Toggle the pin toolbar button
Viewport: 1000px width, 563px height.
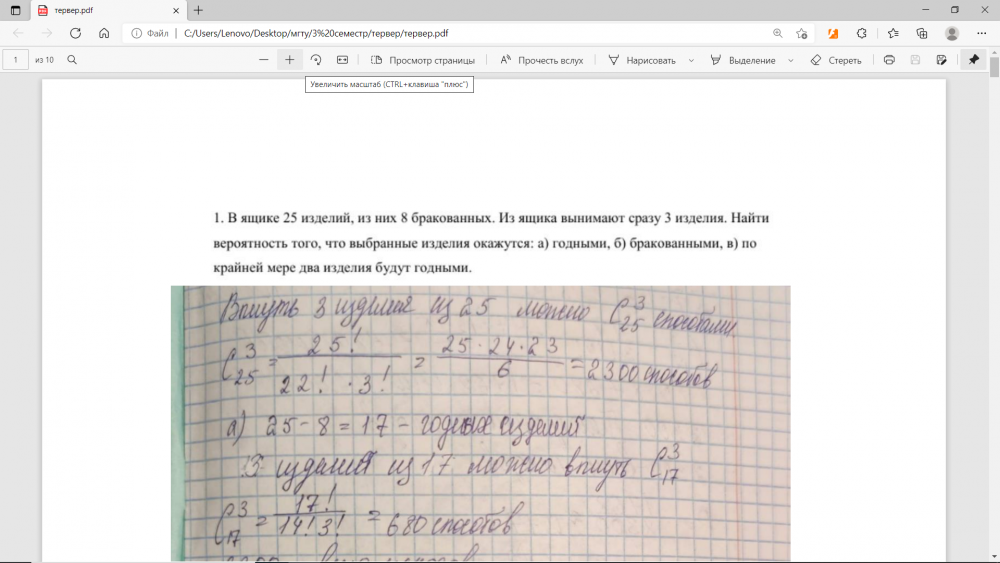[x=973, y=60]
